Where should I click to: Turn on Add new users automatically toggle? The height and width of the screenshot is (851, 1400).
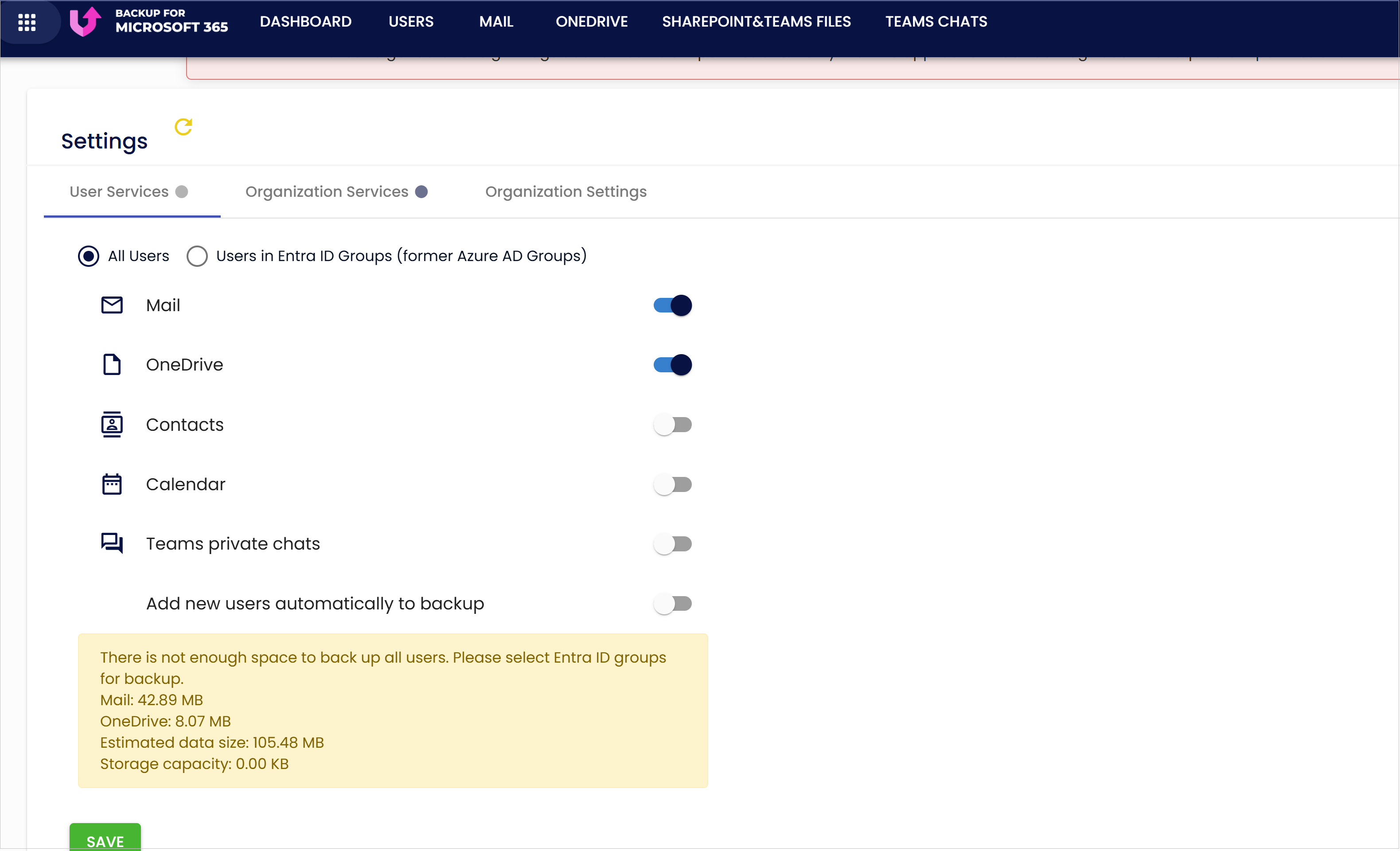click(x=673, y=603)
